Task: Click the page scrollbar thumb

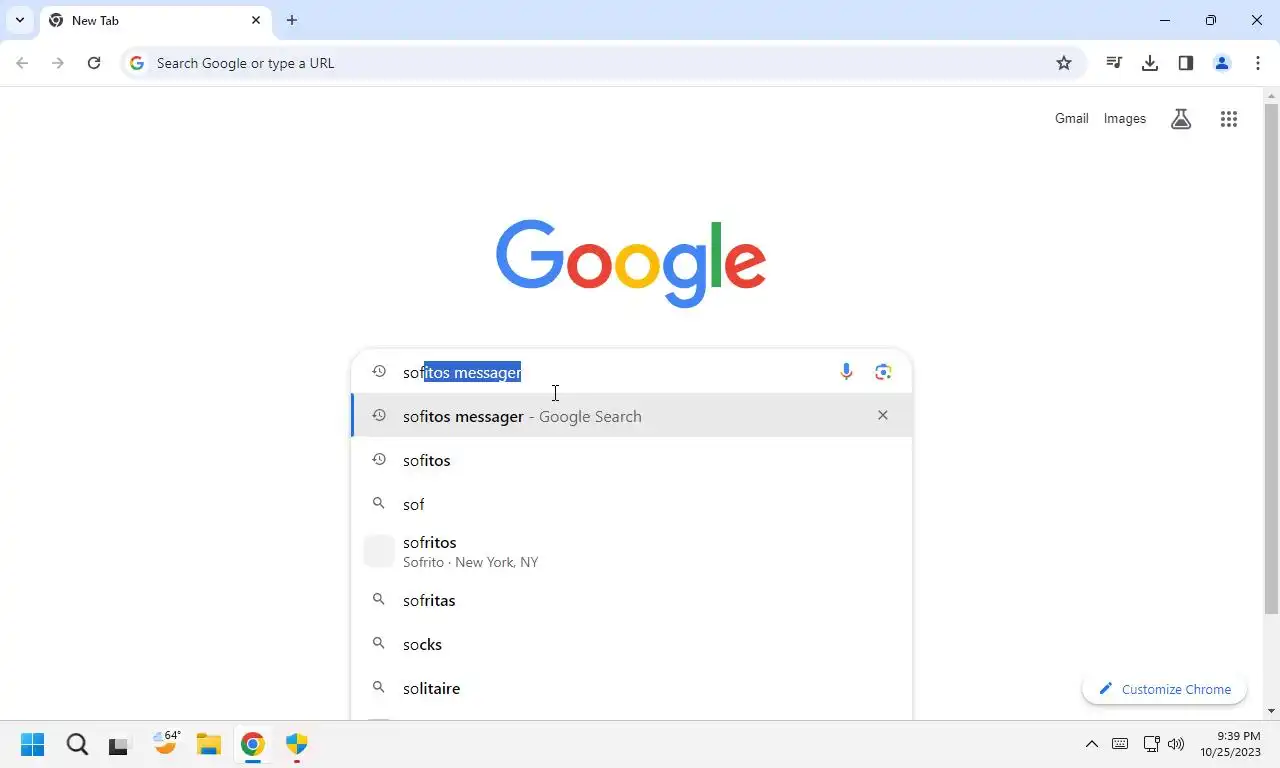Action: pyautogui.click(x=1271, y=360)
